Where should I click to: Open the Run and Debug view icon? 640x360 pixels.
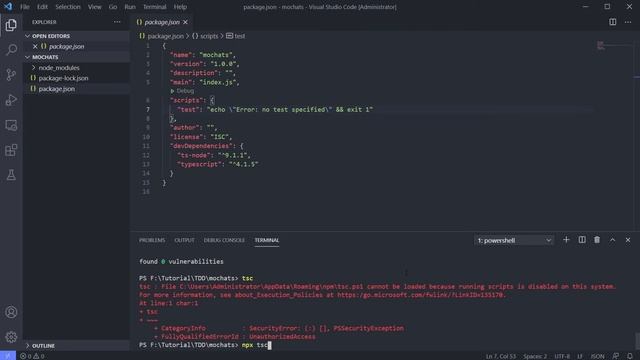coord(11,100)
